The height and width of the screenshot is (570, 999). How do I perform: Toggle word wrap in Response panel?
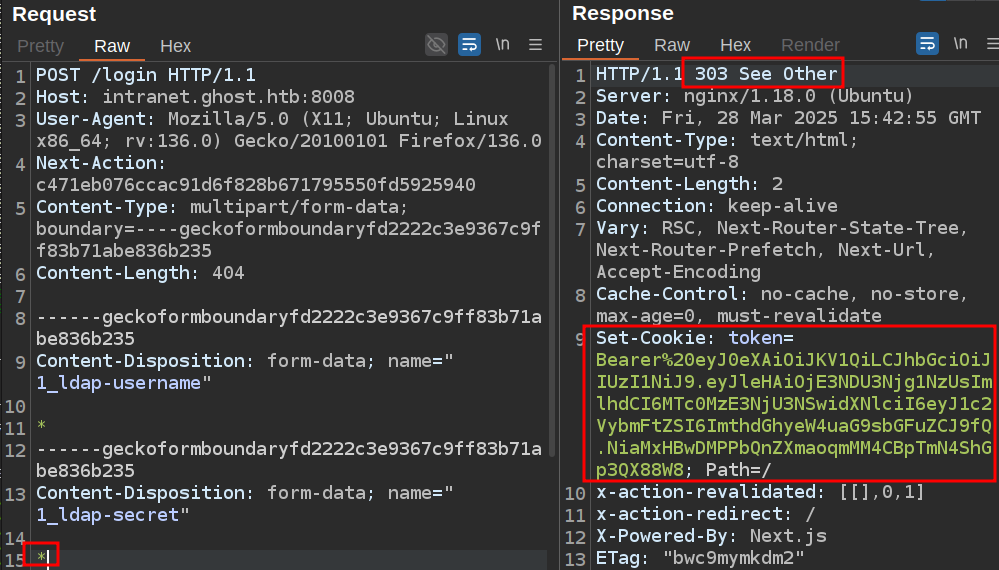click(x=927, y=45)
